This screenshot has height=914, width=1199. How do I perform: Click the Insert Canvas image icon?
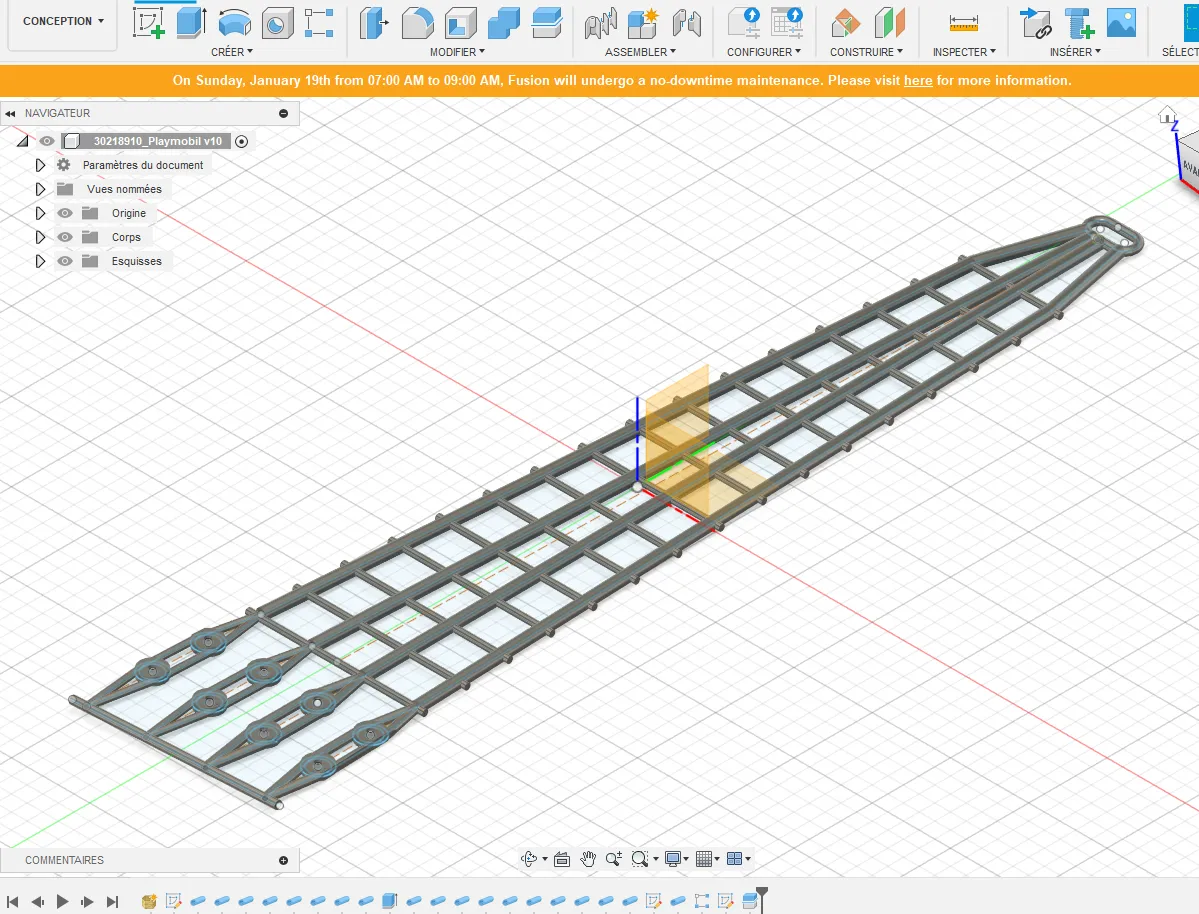(1121, 23)
